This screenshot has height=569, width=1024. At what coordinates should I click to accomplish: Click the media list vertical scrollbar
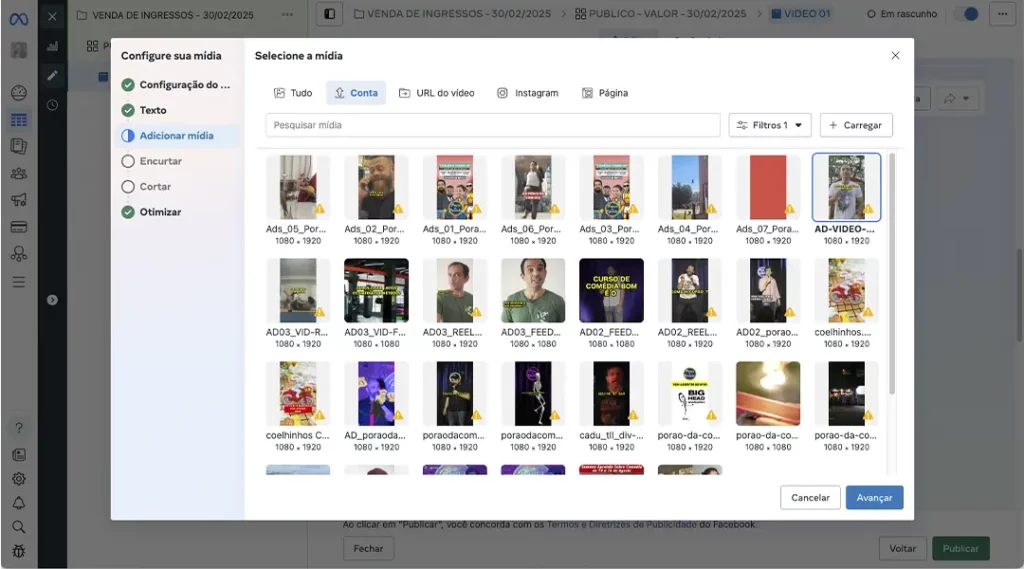click(891, 270)
